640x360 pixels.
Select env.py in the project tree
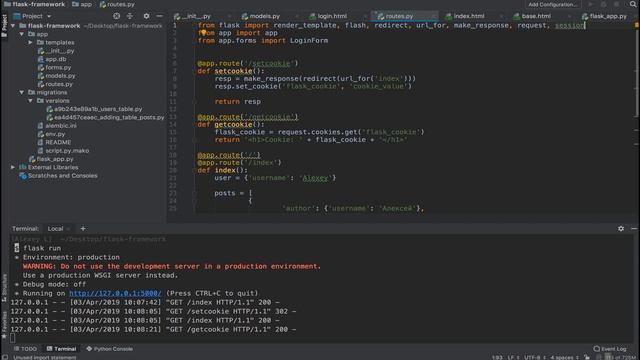click(x=51, y=134)
